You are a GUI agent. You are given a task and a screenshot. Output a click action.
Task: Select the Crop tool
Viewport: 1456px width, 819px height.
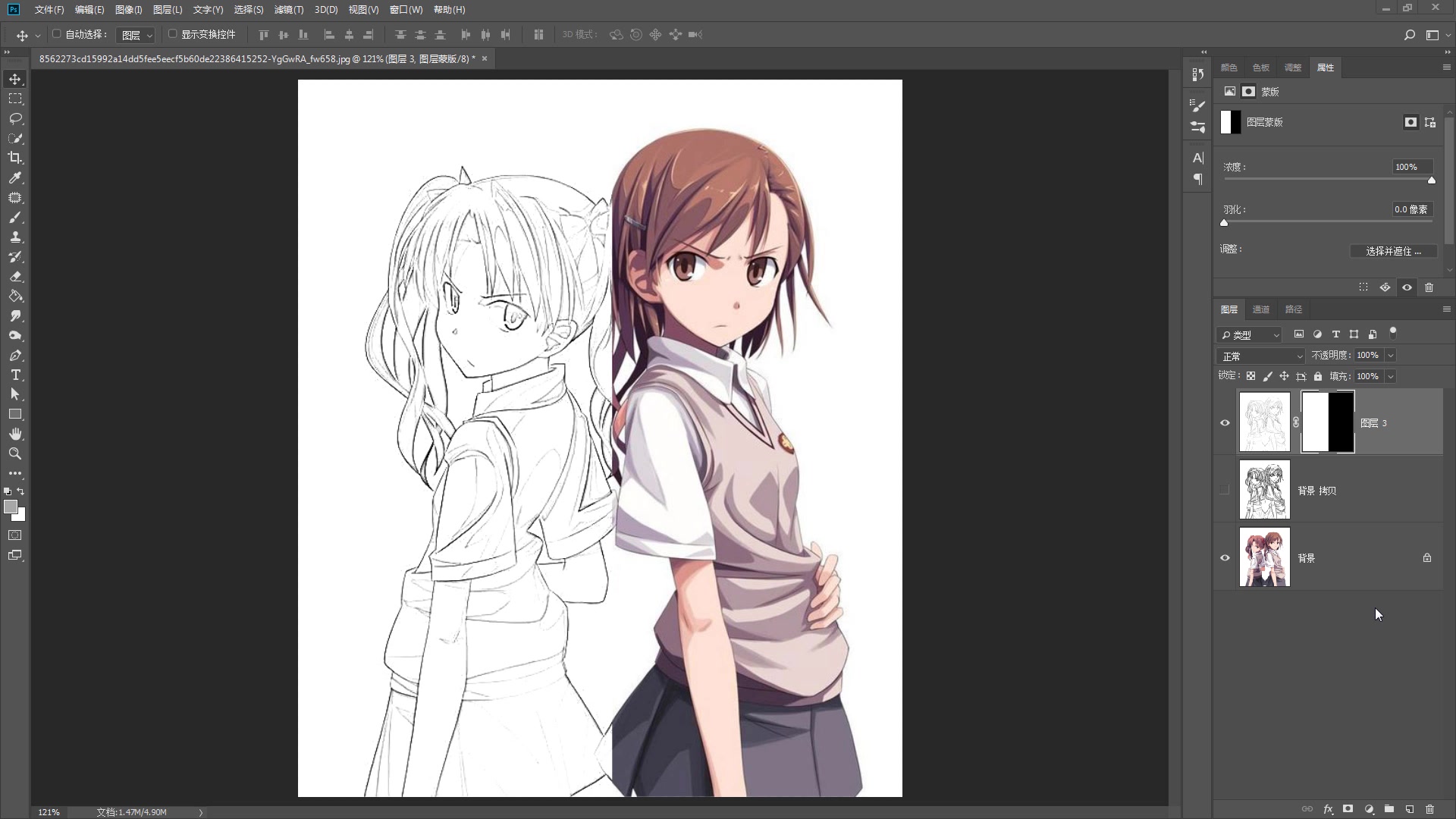(15, 158)
